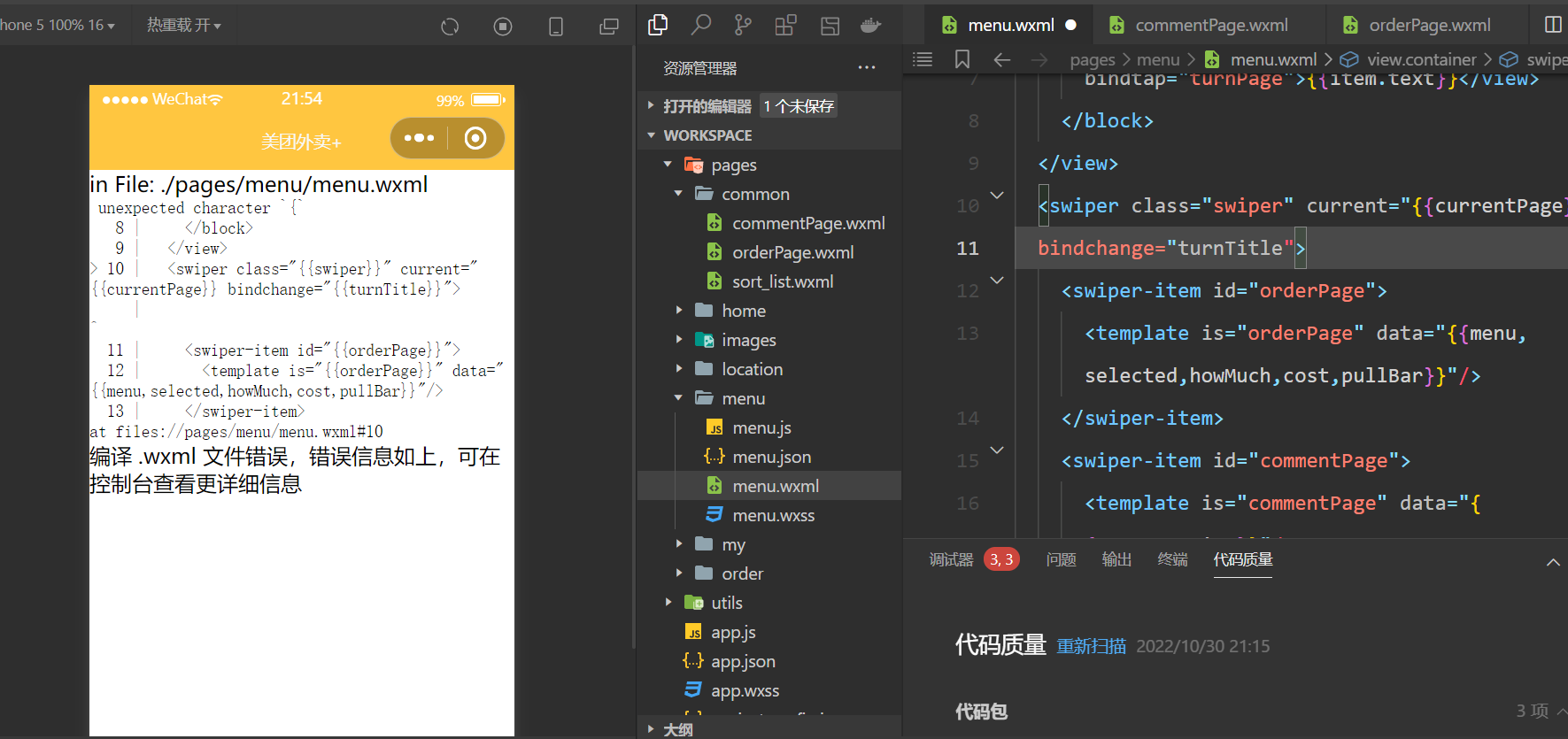Open the Source Control branch icon
Viewport: 1568px width, 739px height.
743,25
